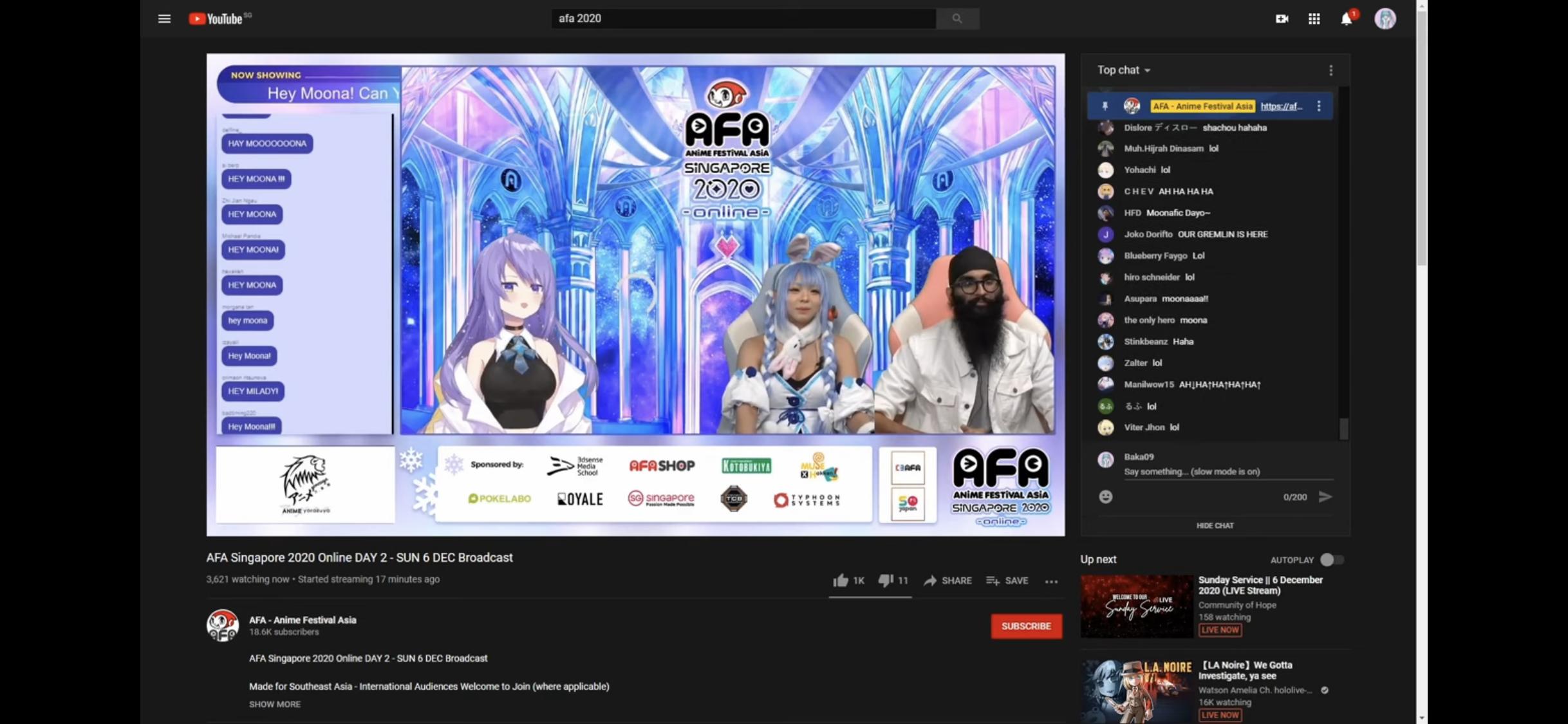
Task: Click the video title AFA Singapore 2020 Online DAY 2
Action: (x=359, y=557)
